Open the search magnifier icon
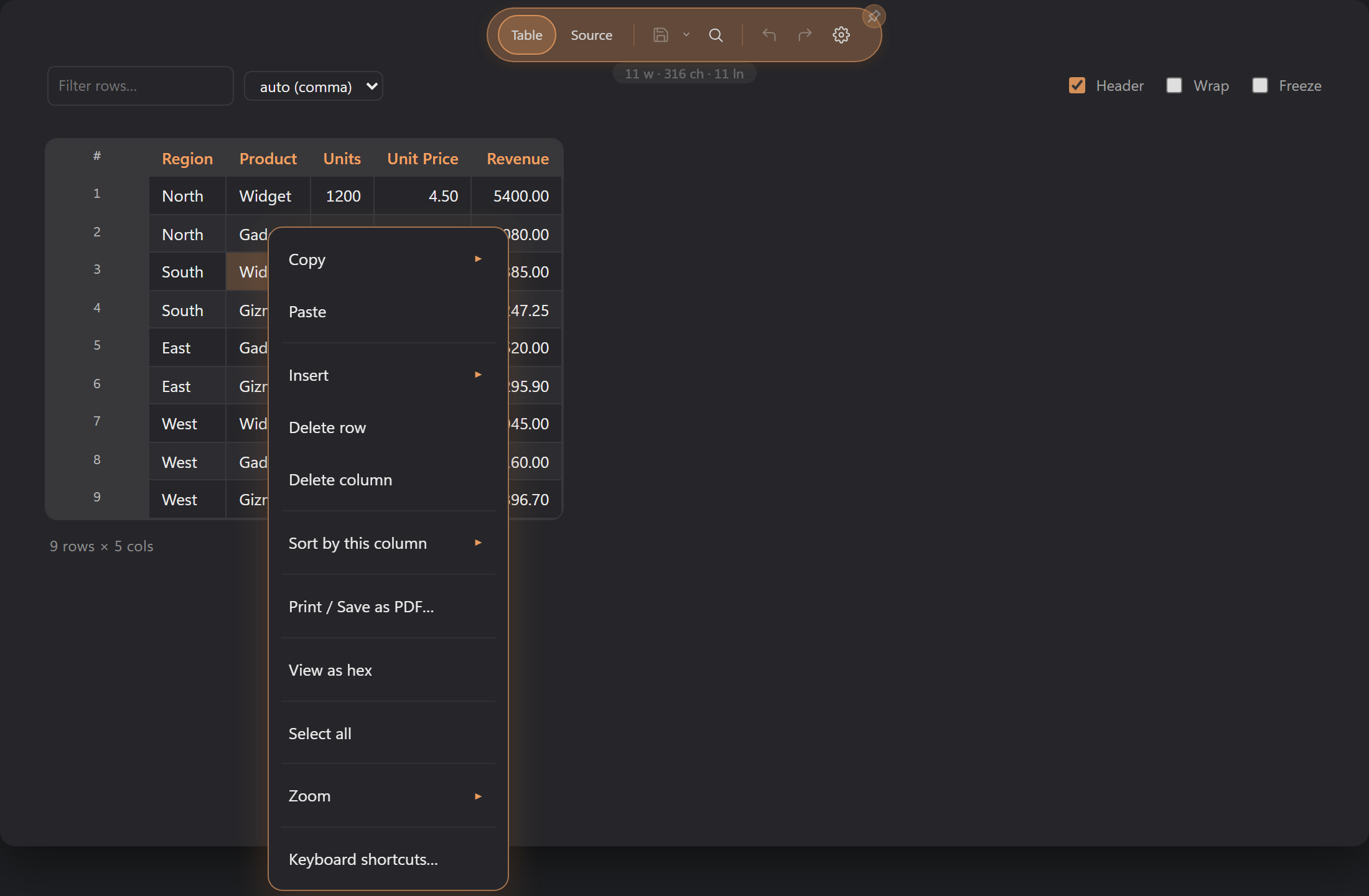 [x=716, y=35]
